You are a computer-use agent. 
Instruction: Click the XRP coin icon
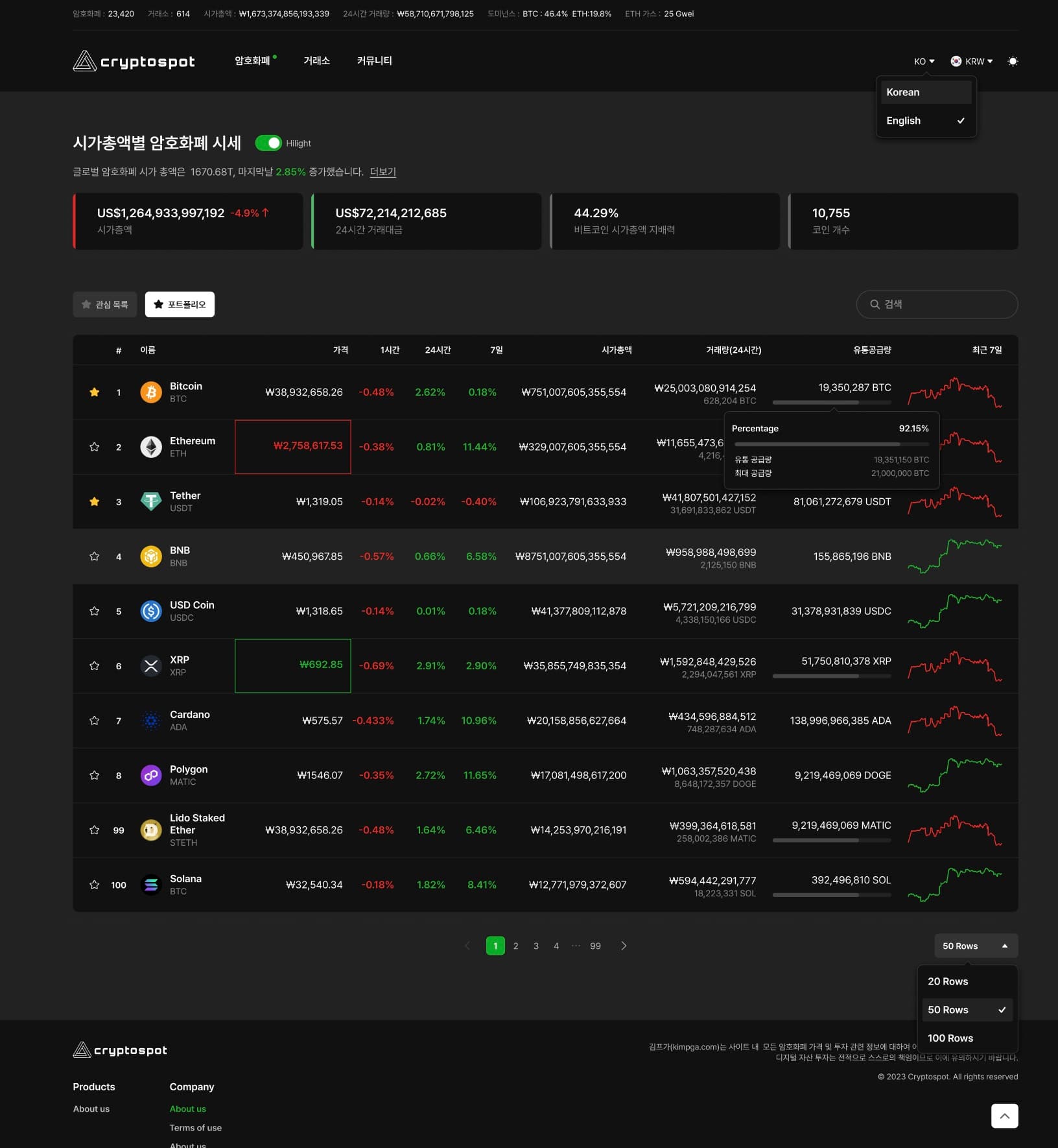[151, 665]
